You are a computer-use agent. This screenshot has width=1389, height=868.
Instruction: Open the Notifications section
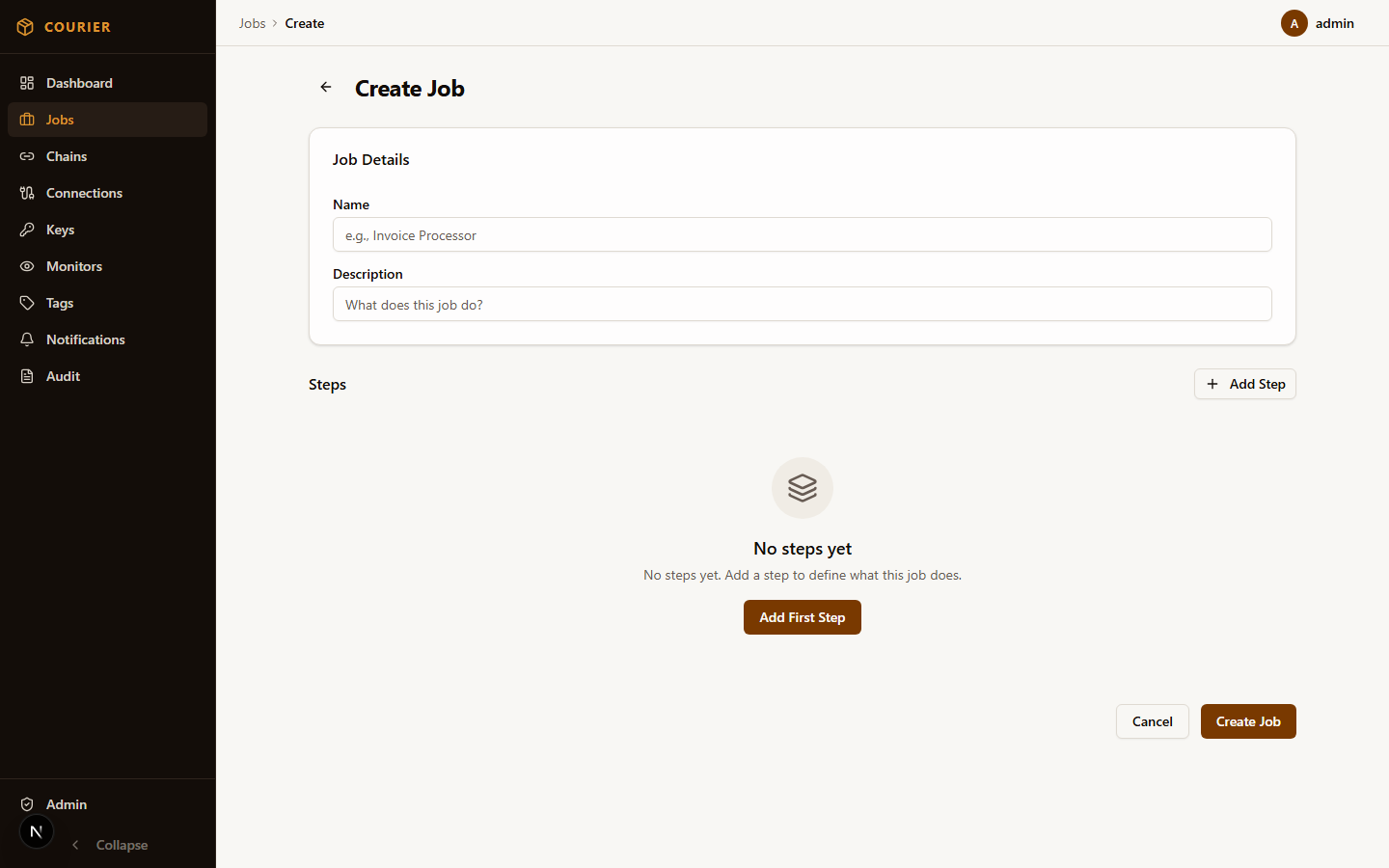[x=85, y=339]
